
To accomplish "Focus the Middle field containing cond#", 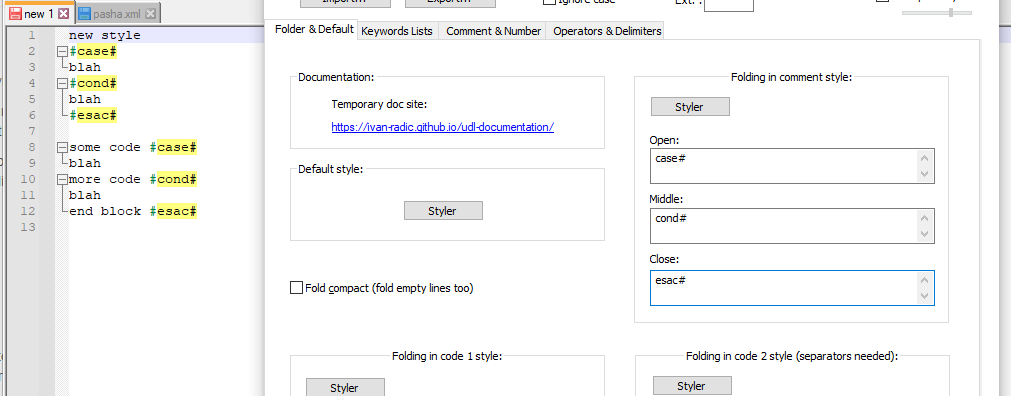I will coord(792,226).
